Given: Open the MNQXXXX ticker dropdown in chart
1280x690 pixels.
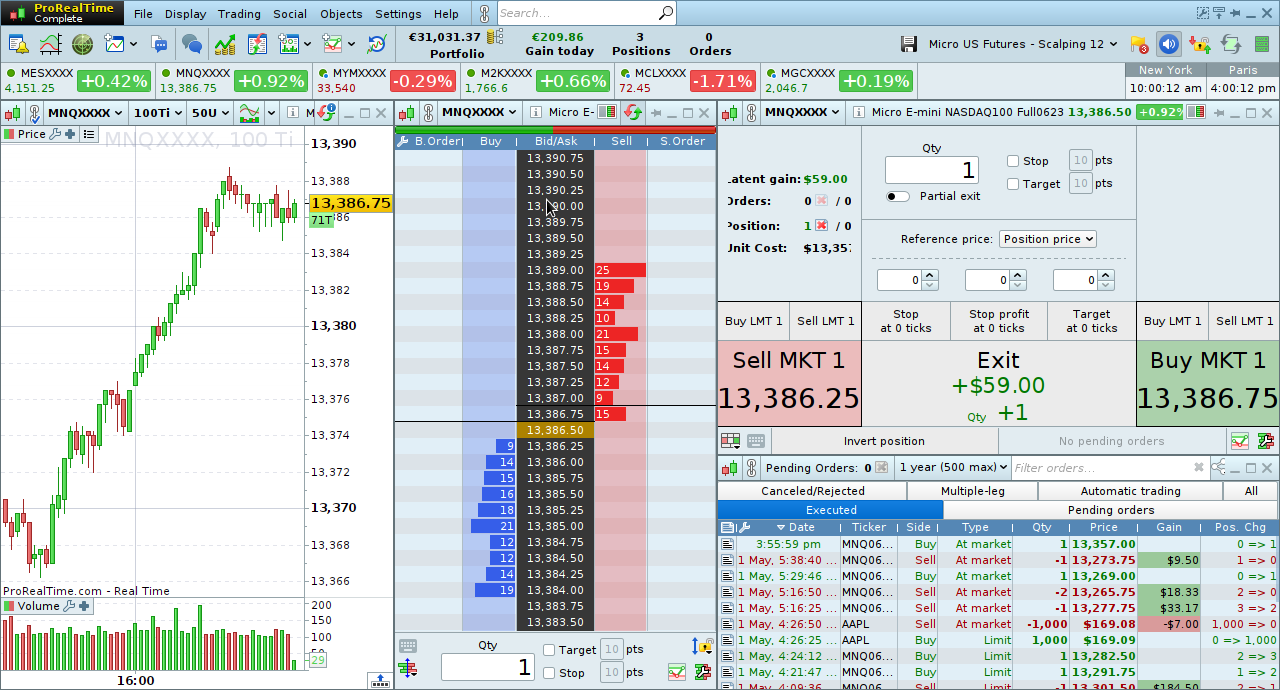Looking at the screenshot, I should point(84,113).
